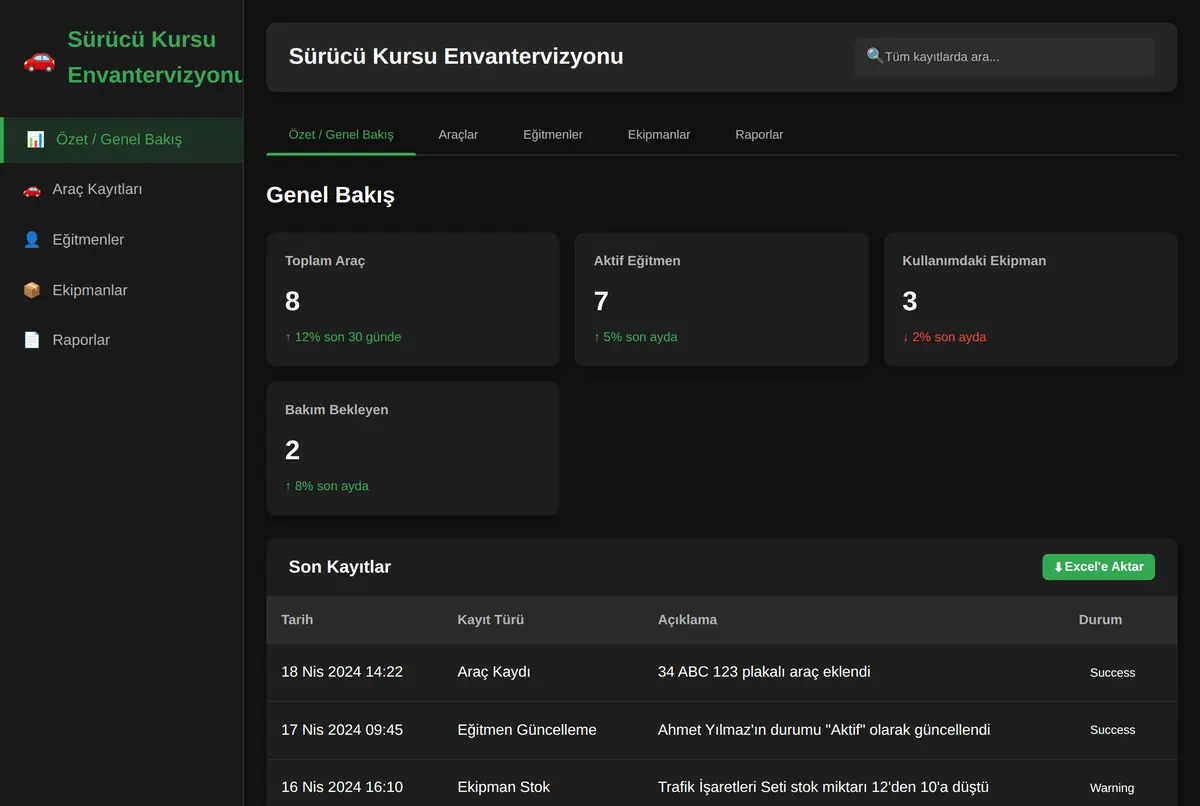1200x806 pixels.
Task: Click the magnifier search icon
Action: [875, 56]
